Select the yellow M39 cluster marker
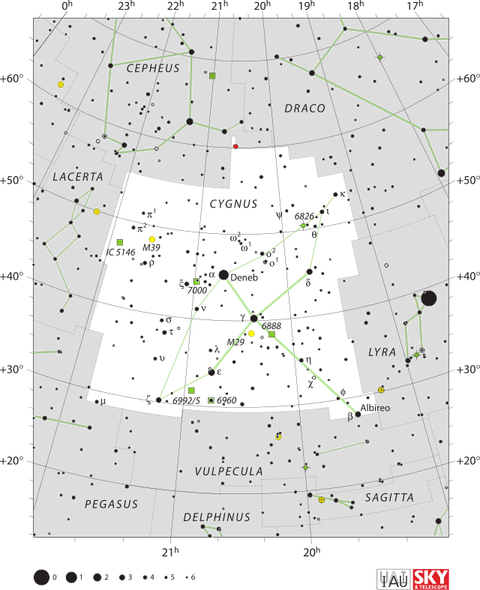This screenshot has width=480, height=590. pos(152,239)
